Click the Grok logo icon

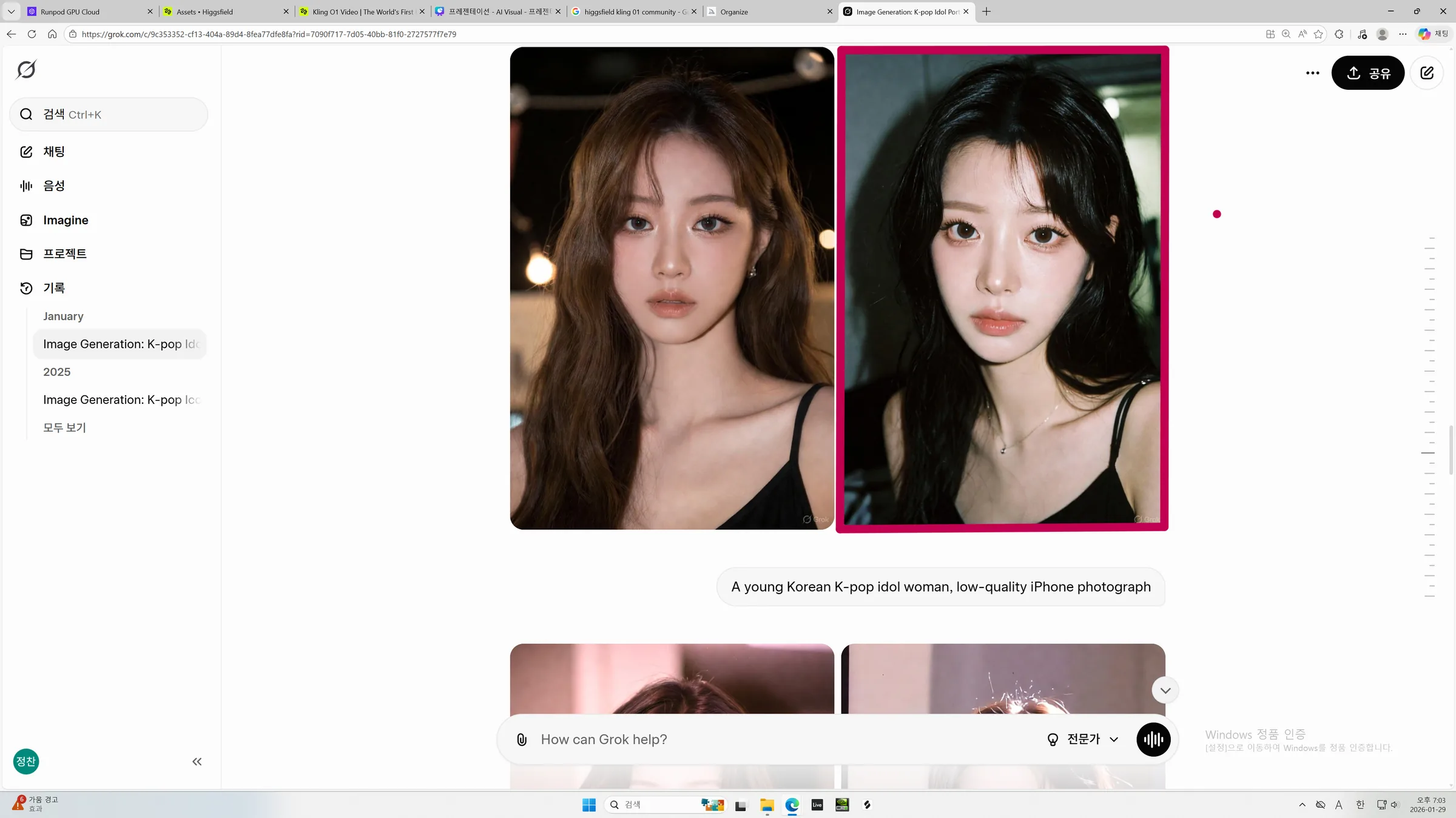26,70
